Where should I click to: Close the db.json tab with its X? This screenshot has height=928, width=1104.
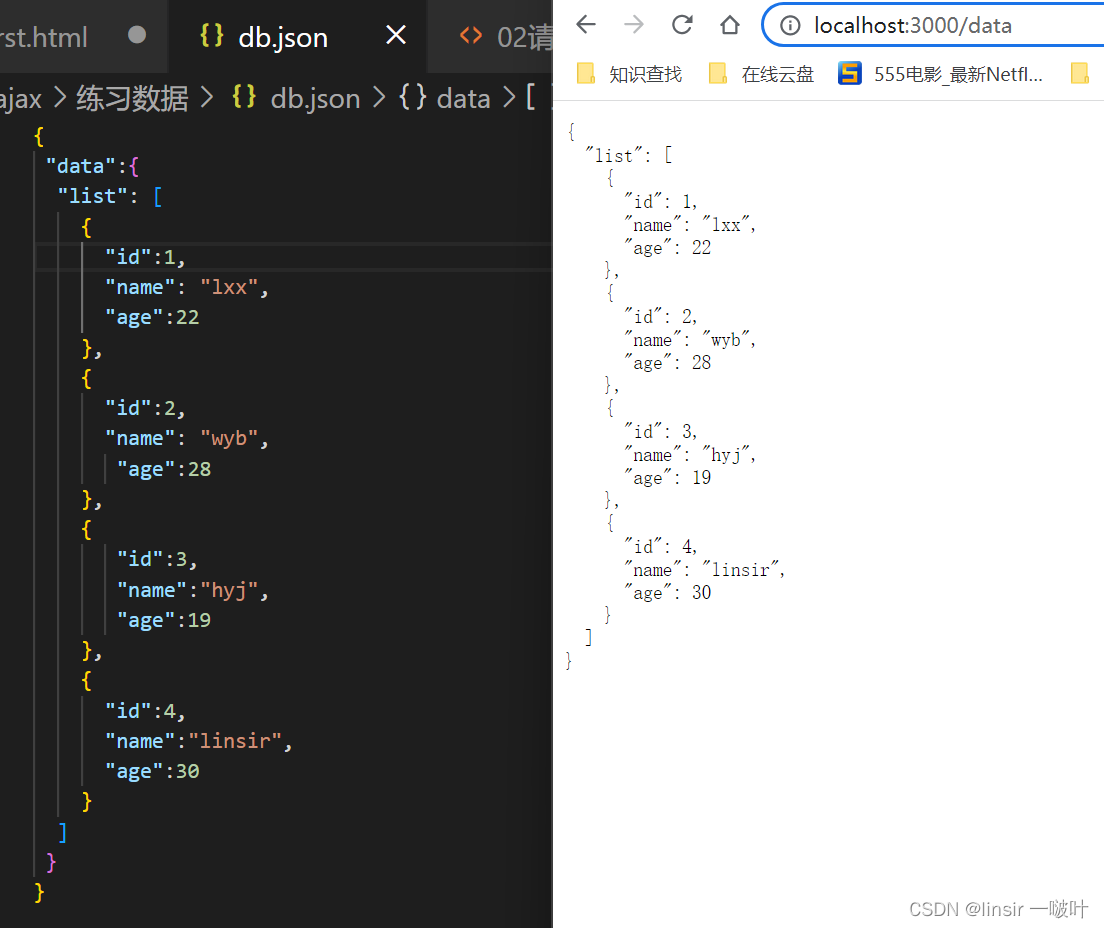click(395, 36)
